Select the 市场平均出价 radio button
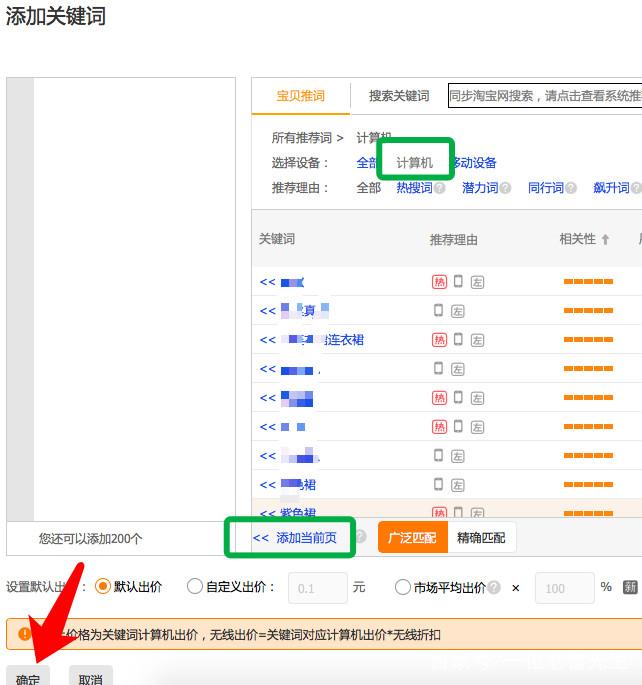The height and width of the screenshot is (685, 642). [403, 586]
